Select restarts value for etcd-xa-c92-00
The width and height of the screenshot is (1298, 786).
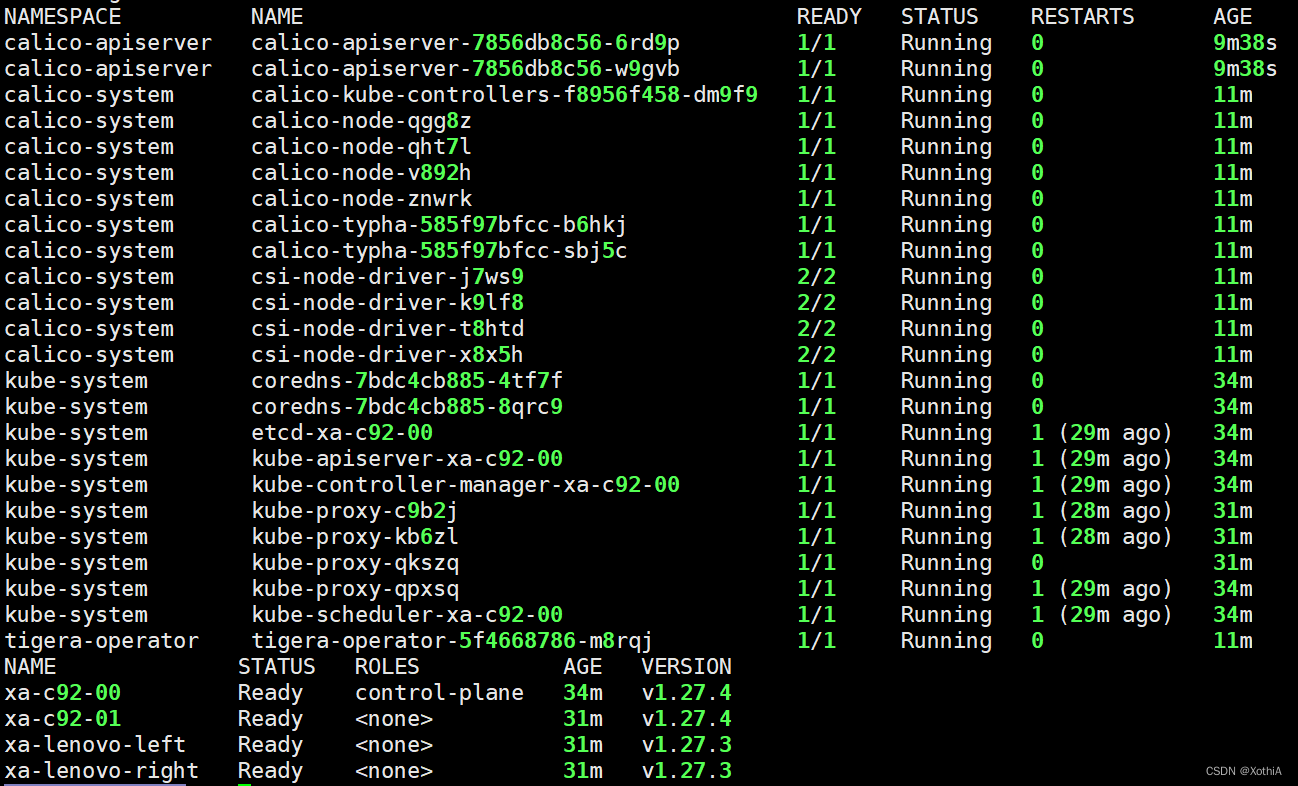1102,433
